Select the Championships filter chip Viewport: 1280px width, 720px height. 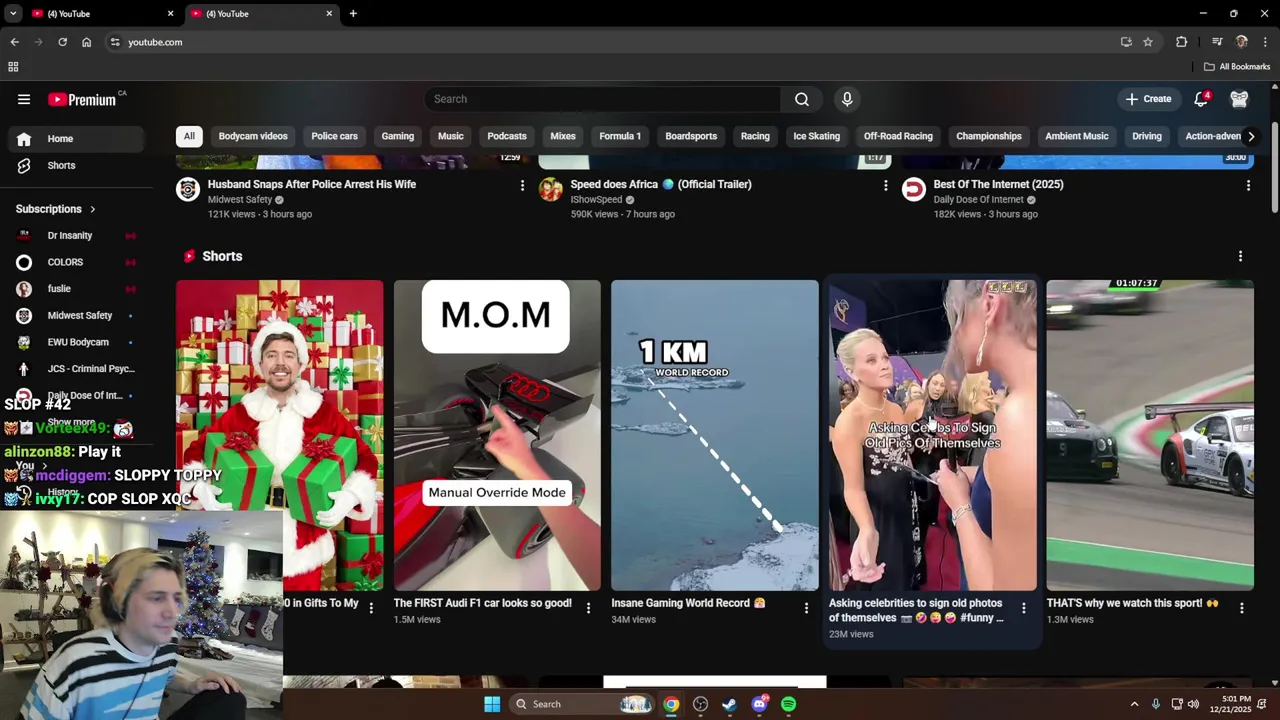(x=989, y=136)
